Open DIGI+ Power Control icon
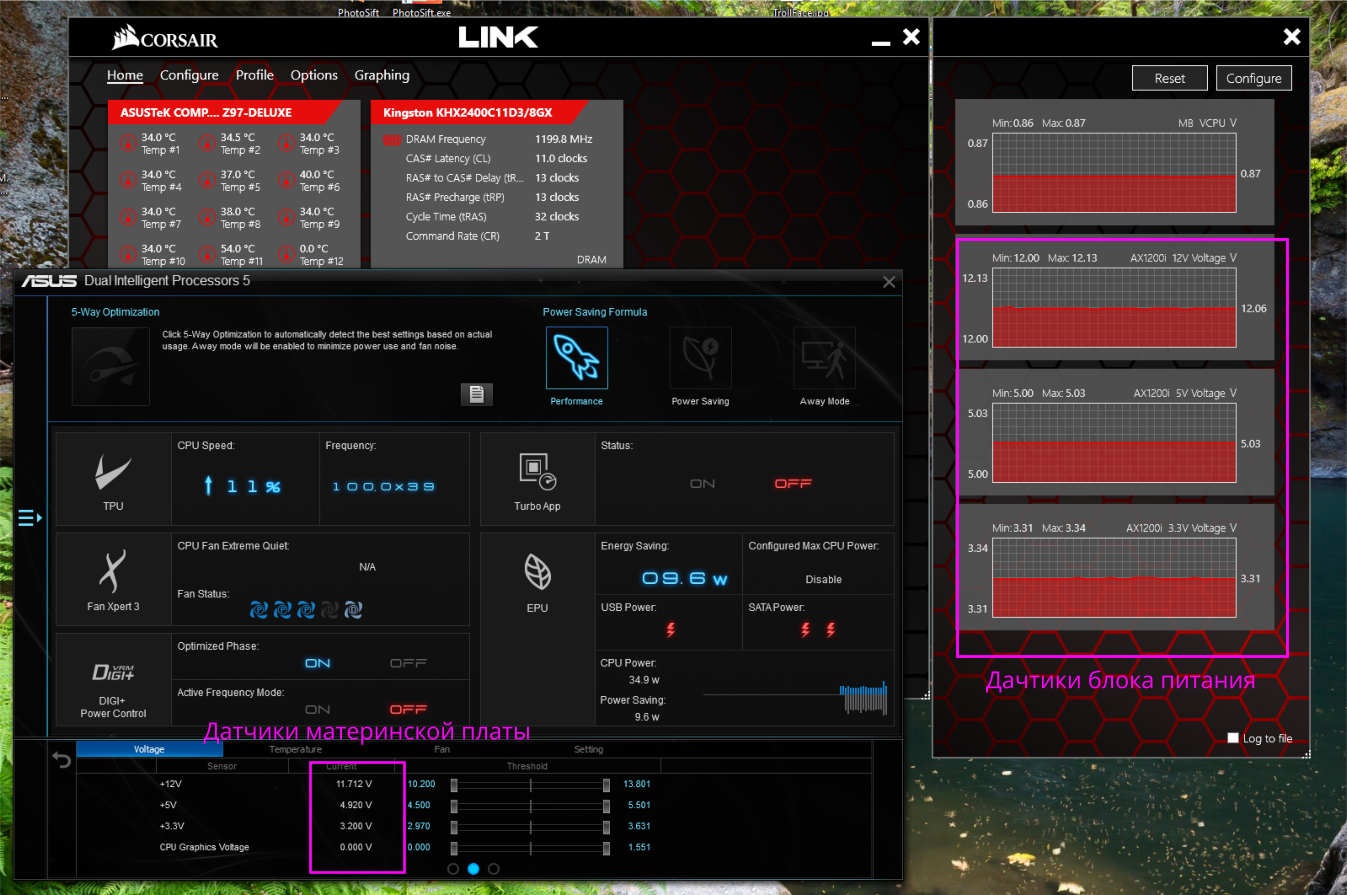This screenshot has height=895, width=1347. click(x=113, y=672)
